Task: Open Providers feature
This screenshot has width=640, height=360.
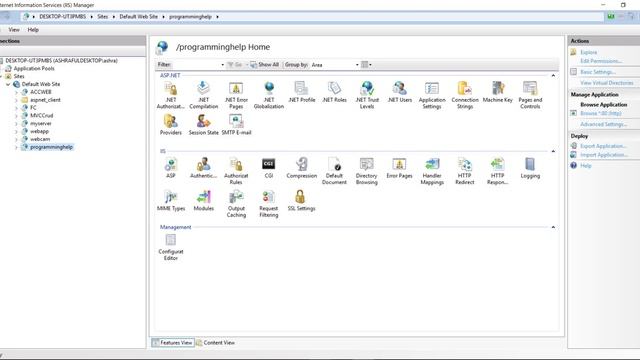Action: click(x=171, y=125)
